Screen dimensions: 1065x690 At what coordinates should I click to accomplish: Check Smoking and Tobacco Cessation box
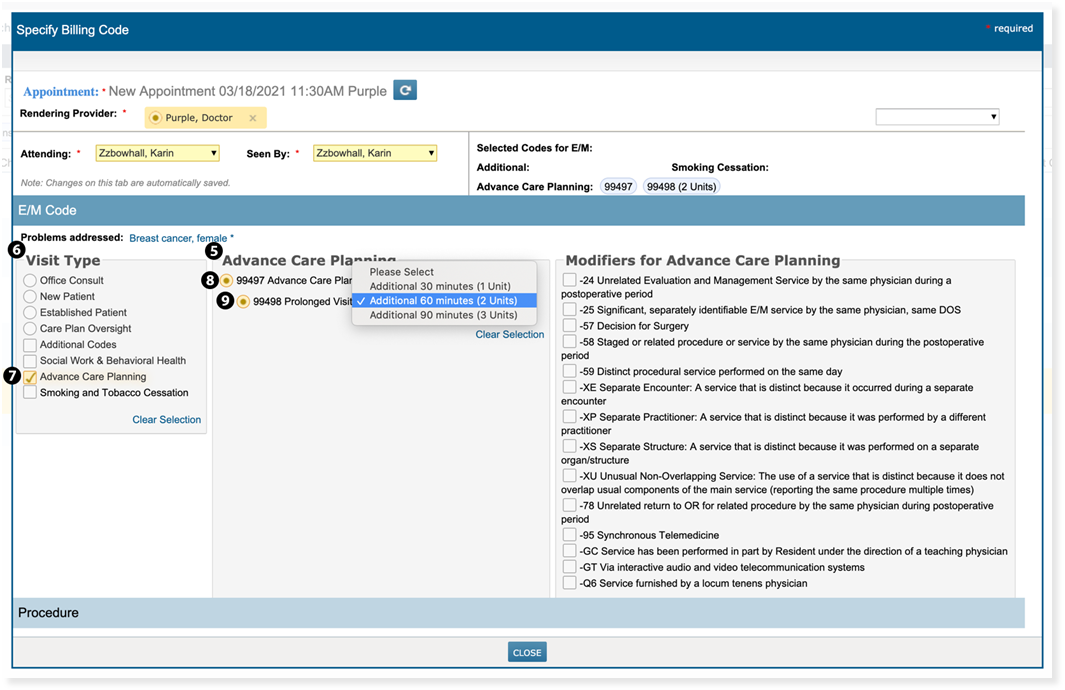click(x=31, y=393)
